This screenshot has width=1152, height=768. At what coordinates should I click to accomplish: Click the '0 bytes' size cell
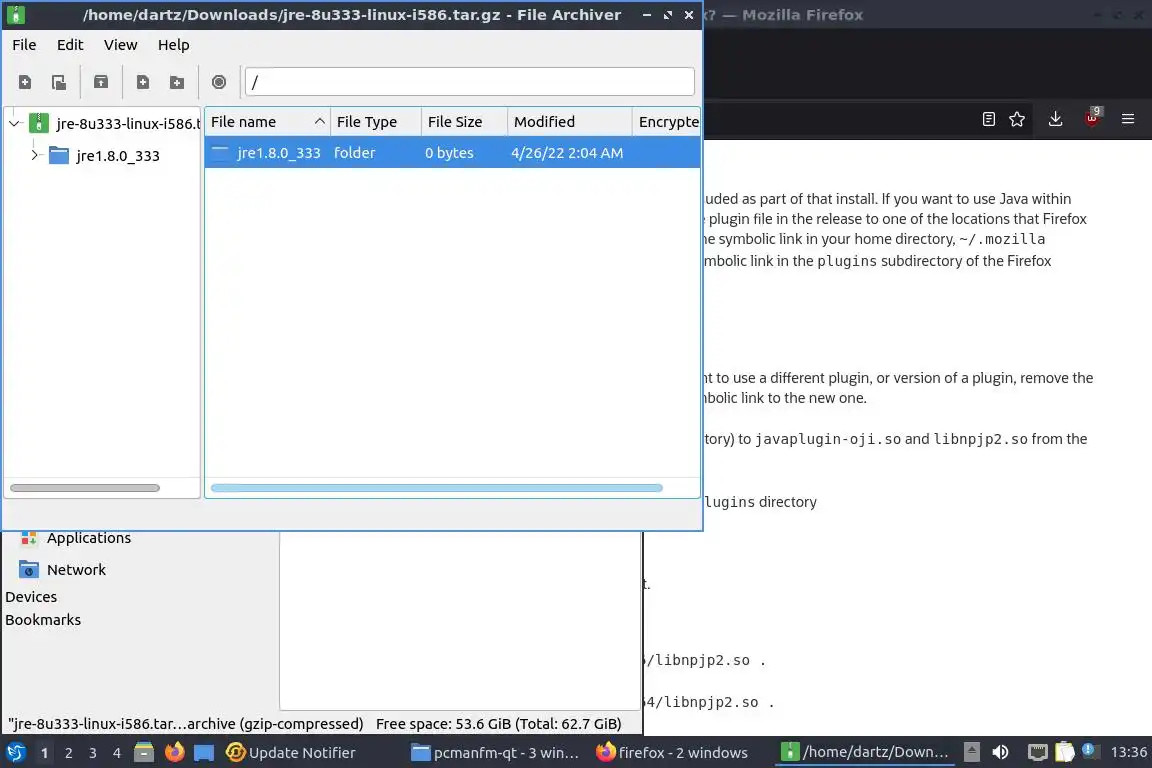[449, 153]
